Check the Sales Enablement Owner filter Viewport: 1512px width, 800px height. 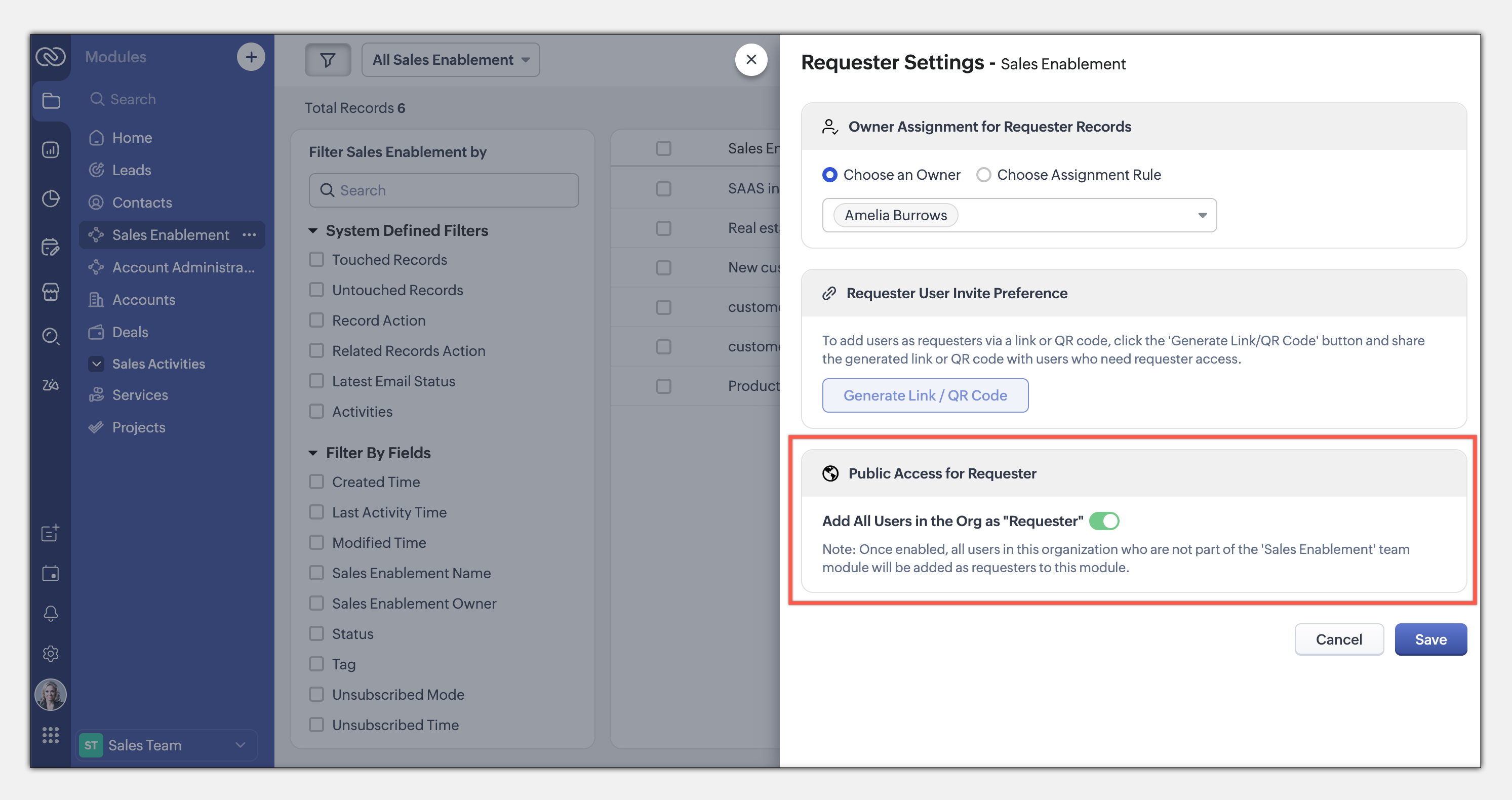pyautogui.click(x=316, y=604)
